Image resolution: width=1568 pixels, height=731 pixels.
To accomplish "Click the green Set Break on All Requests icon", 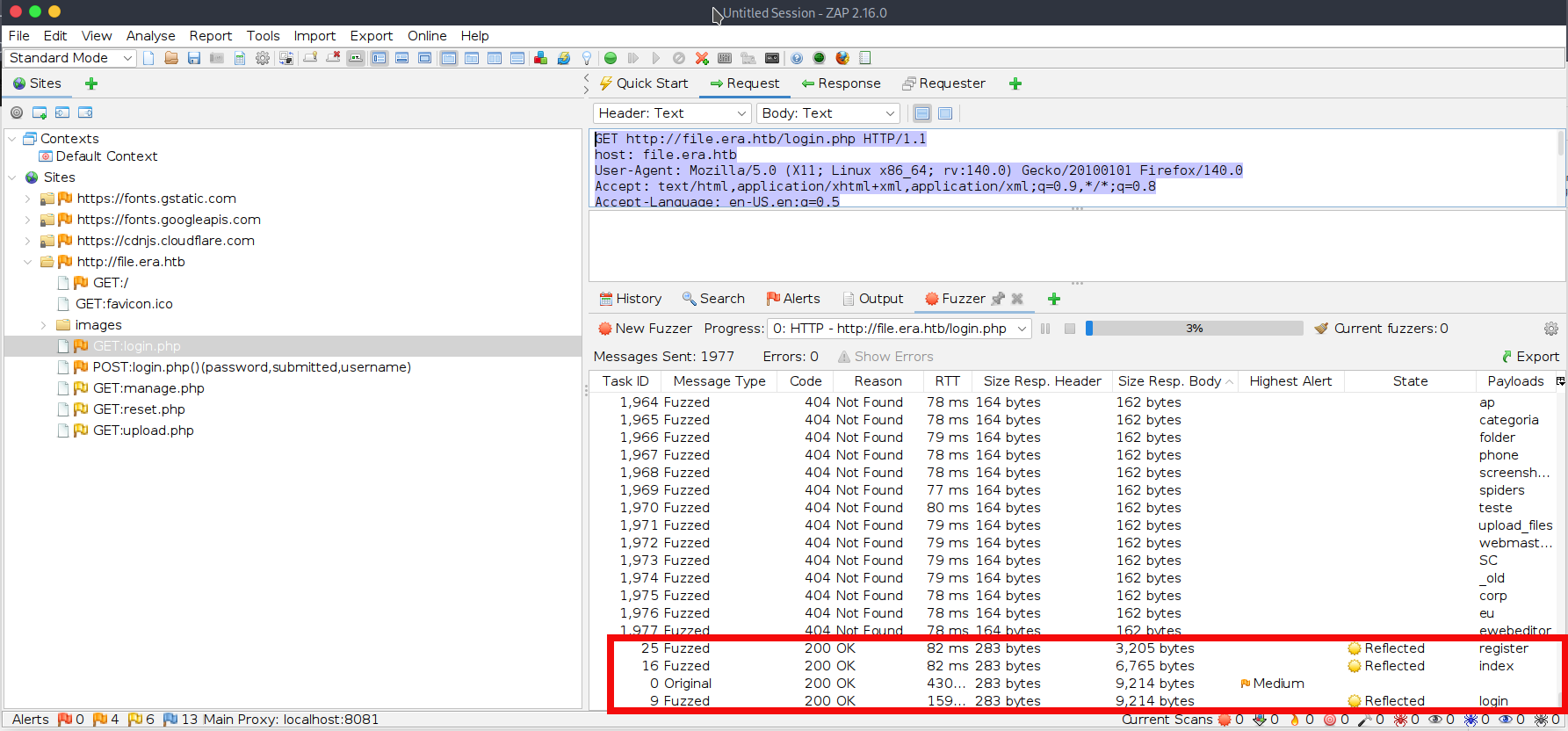I will pyautogui.click(x=611, y=58).
